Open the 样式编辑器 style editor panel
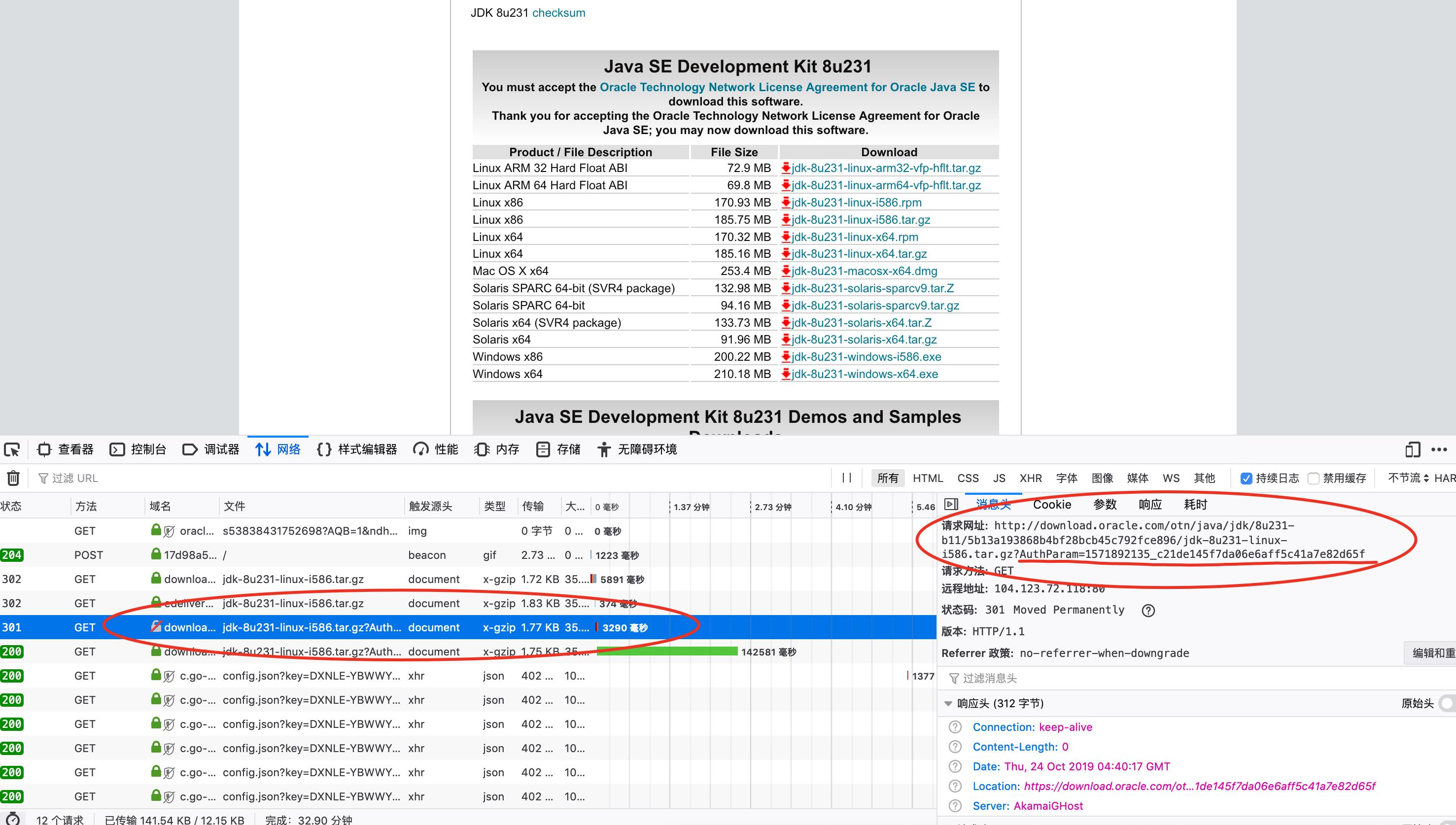The height and width of the screenshot is (825, 1456). (357, 450)
